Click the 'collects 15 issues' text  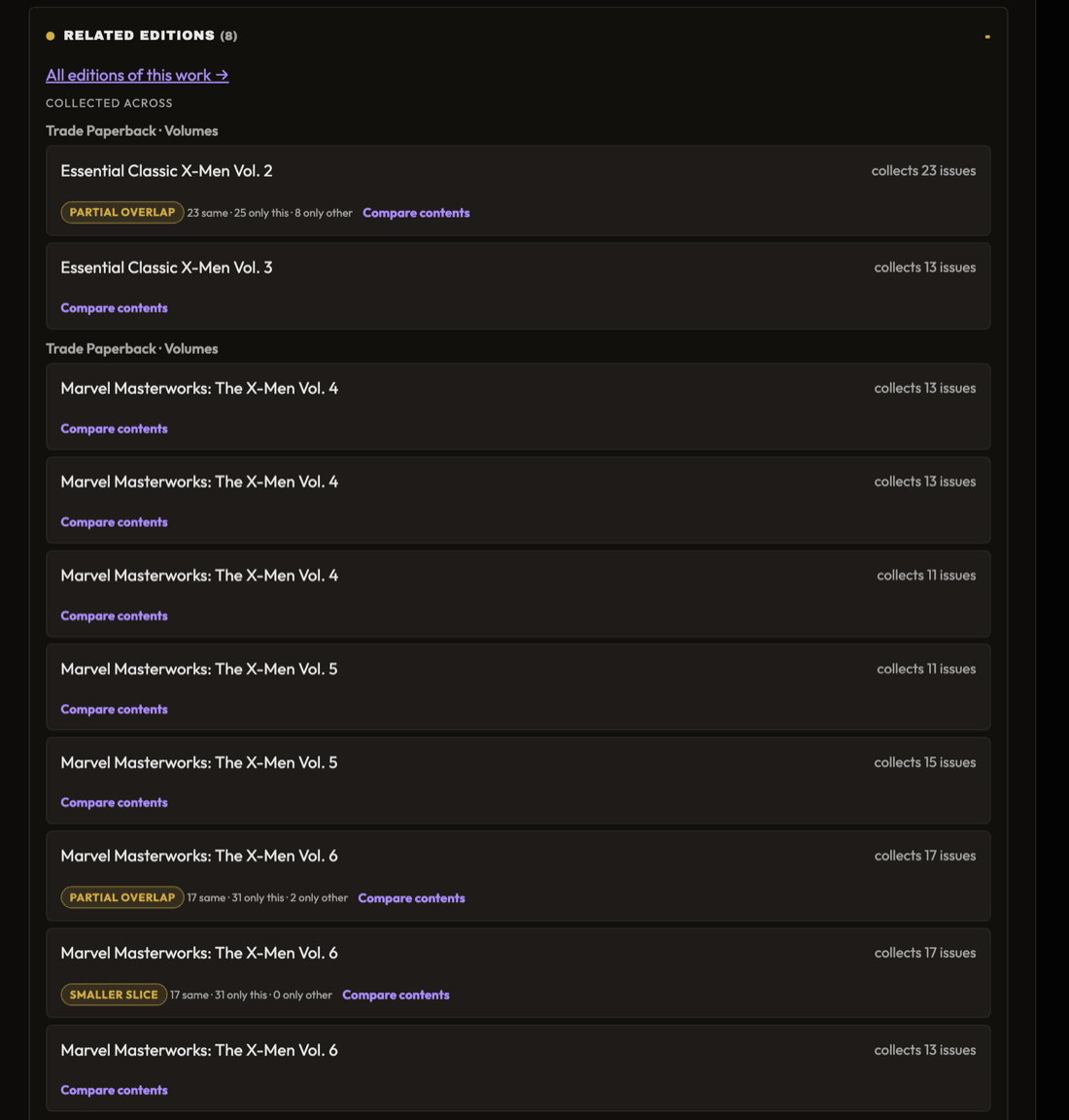tap(925, 762)
